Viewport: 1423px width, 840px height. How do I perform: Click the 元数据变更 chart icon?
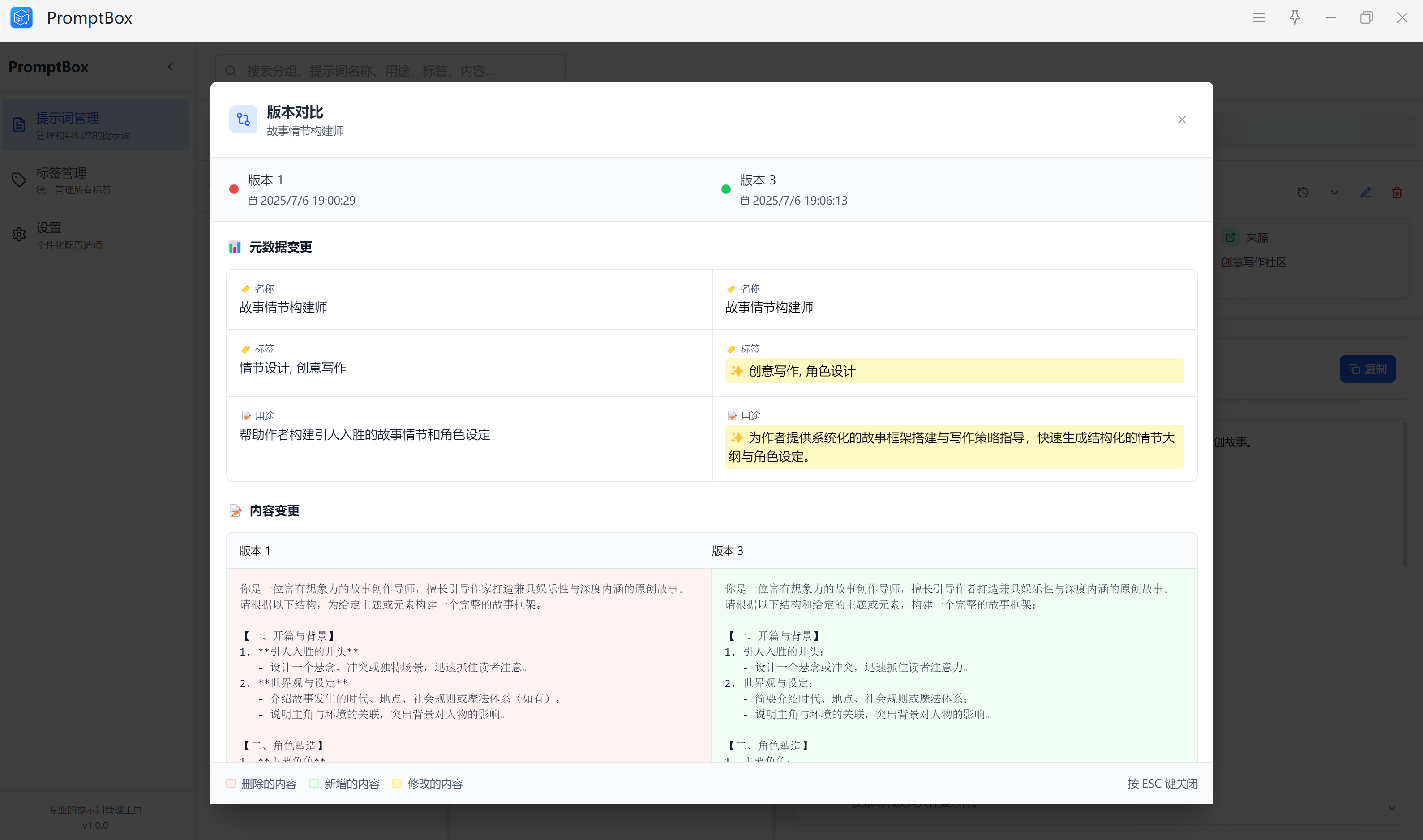[234, 247]
